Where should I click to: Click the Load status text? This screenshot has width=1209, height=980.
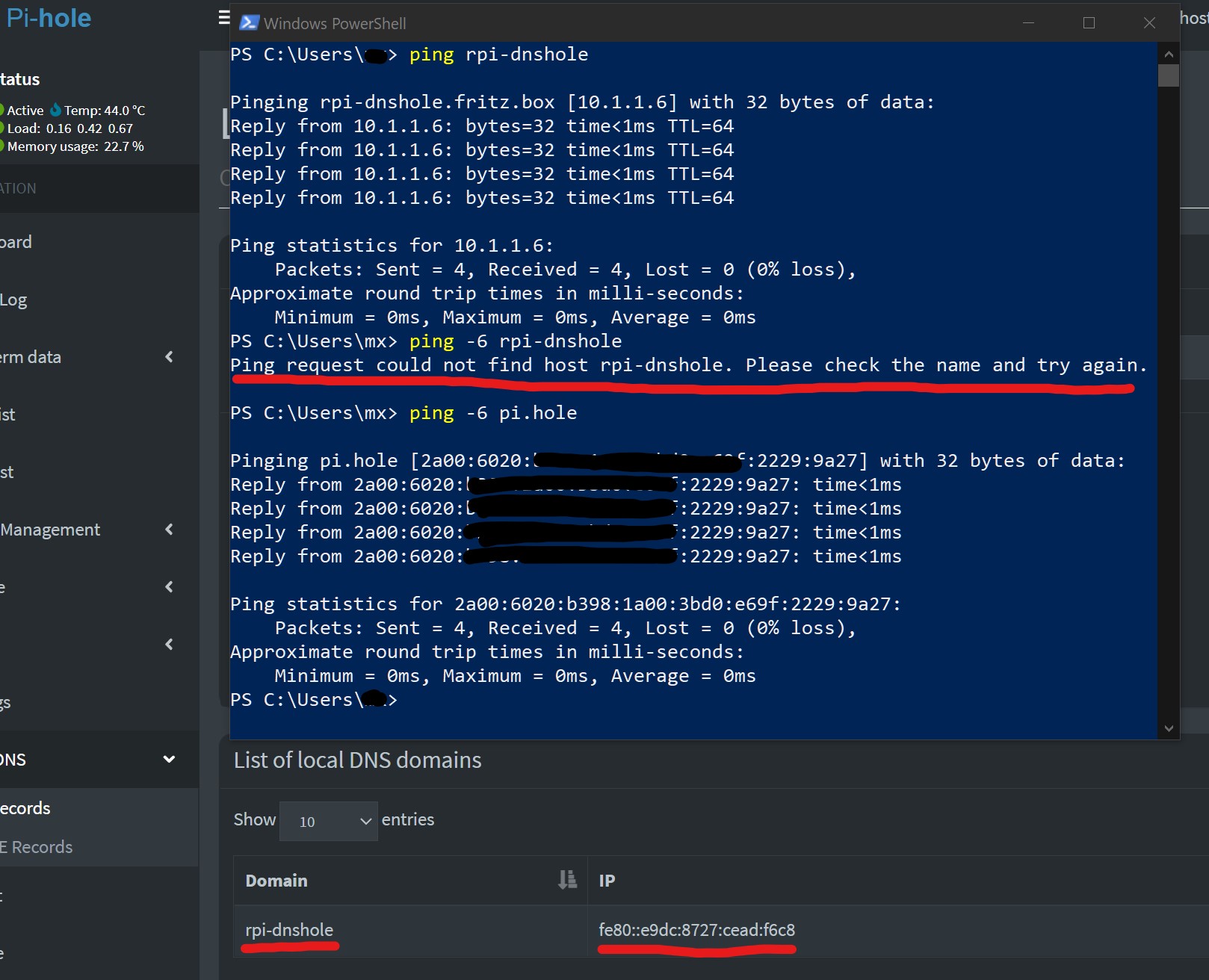tap(70, 128)
